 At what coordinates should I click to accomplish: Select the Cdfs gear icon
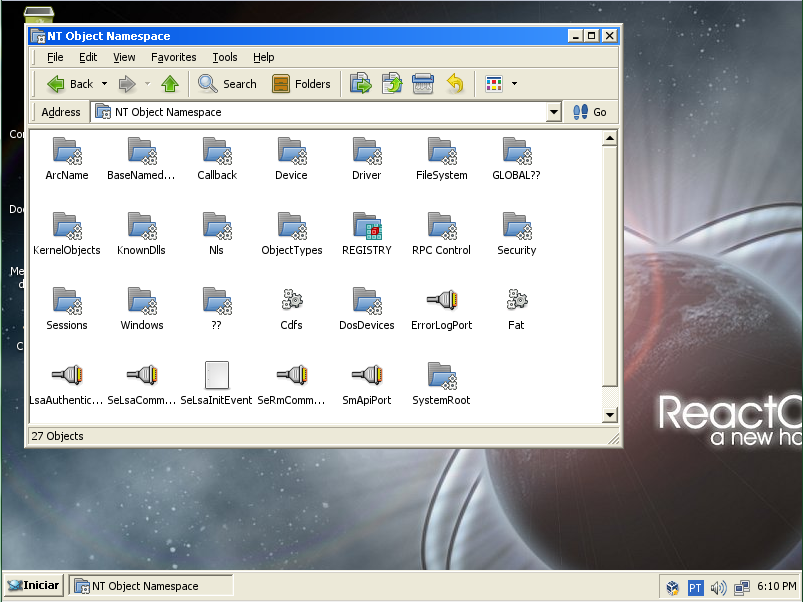(292, 300)
